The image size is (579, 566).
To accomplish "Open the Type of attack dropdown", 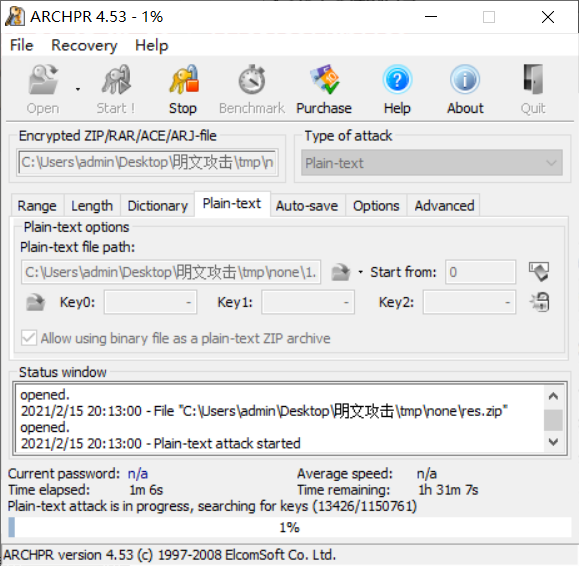I will tap(432, 163).
